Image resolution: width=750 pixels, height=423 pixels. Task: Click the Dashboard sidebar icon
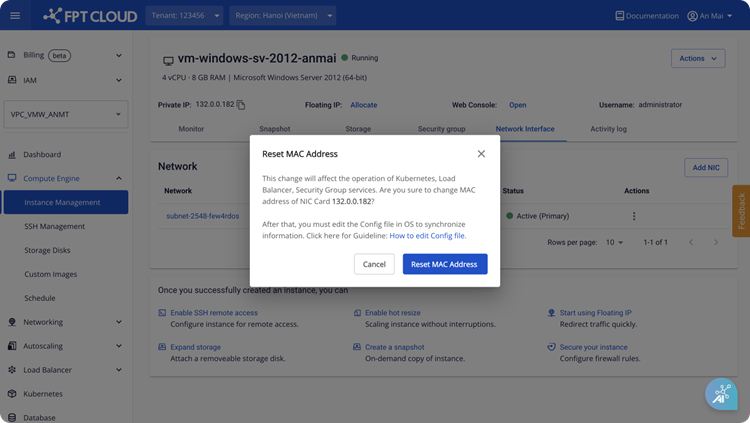click(12, 155)
